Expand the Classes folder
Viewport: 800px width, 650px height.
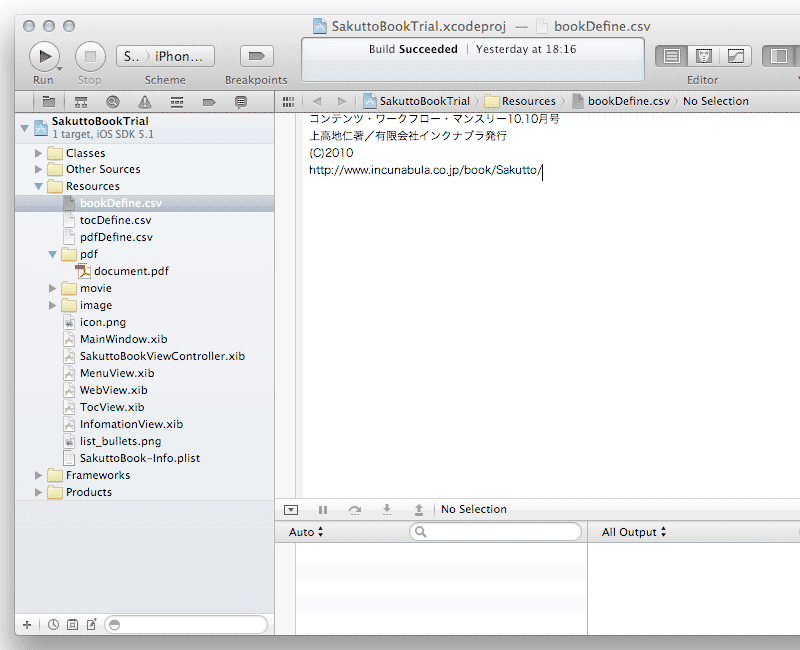38,153
